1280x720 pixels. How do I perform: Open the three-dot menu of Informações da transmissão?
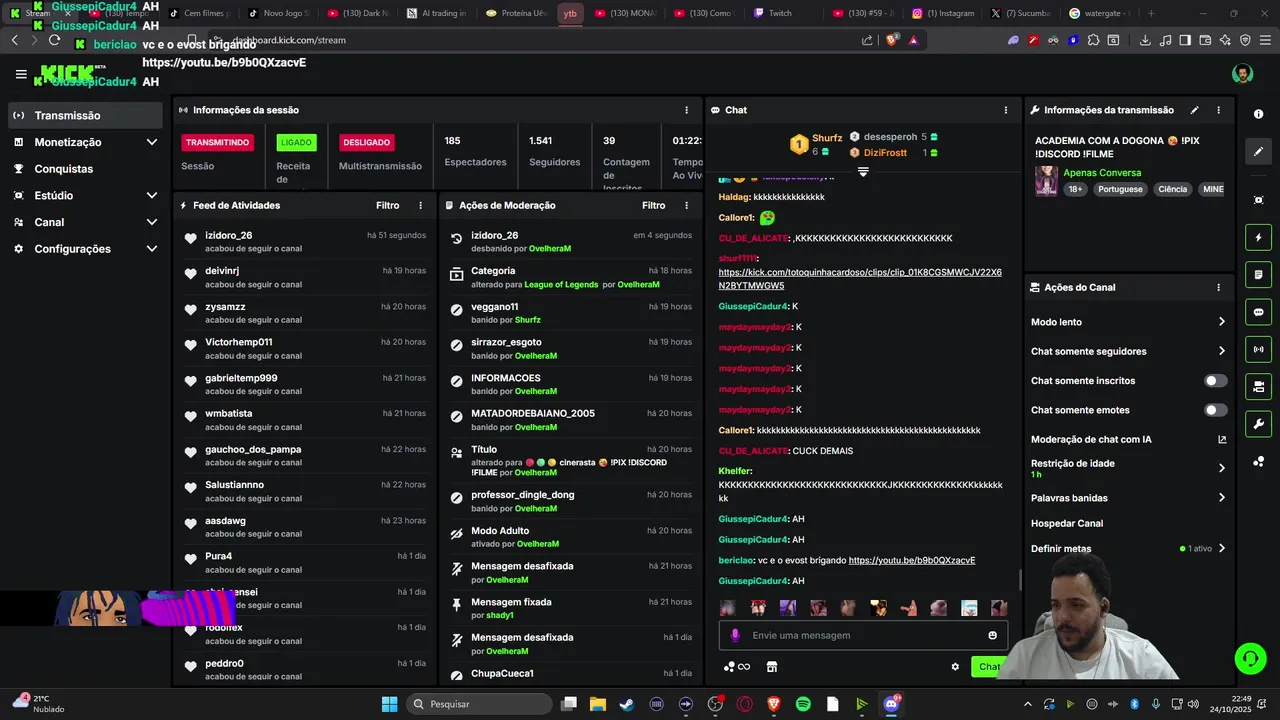1218,110
